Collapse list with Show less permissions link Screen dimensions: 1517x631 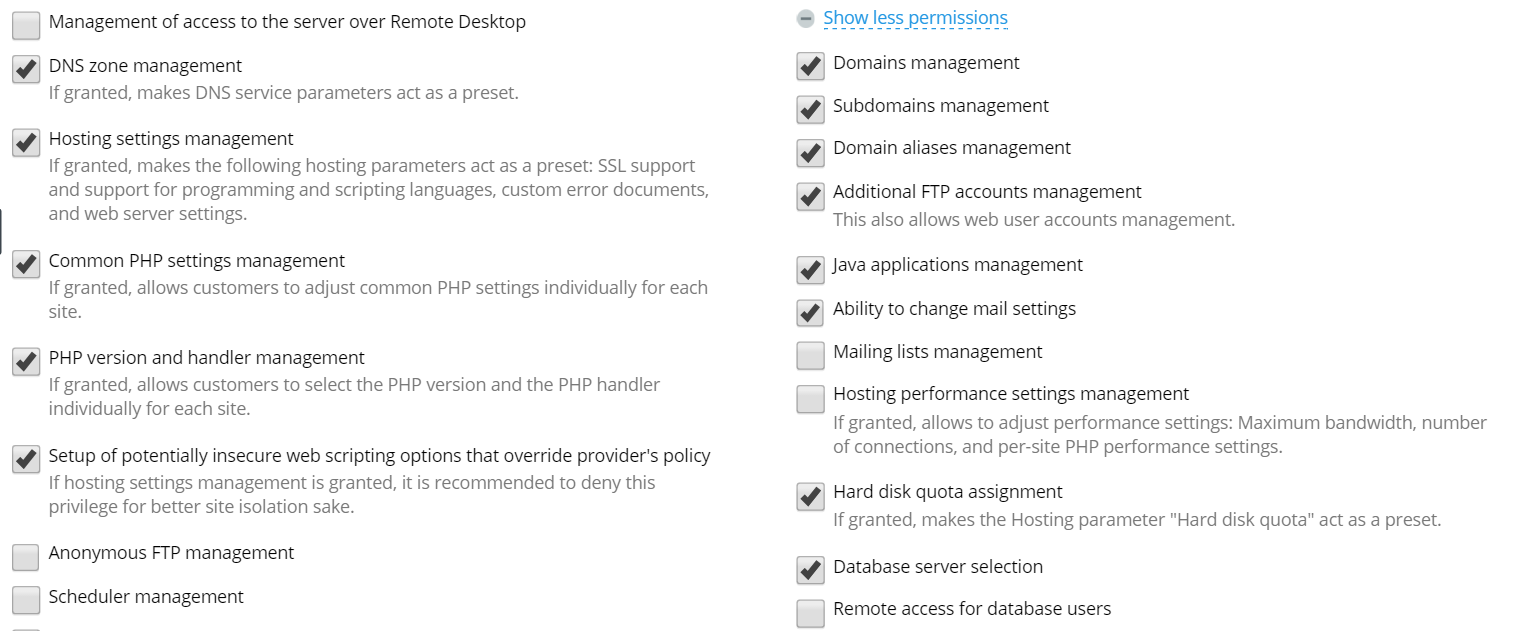pos(915,18)
